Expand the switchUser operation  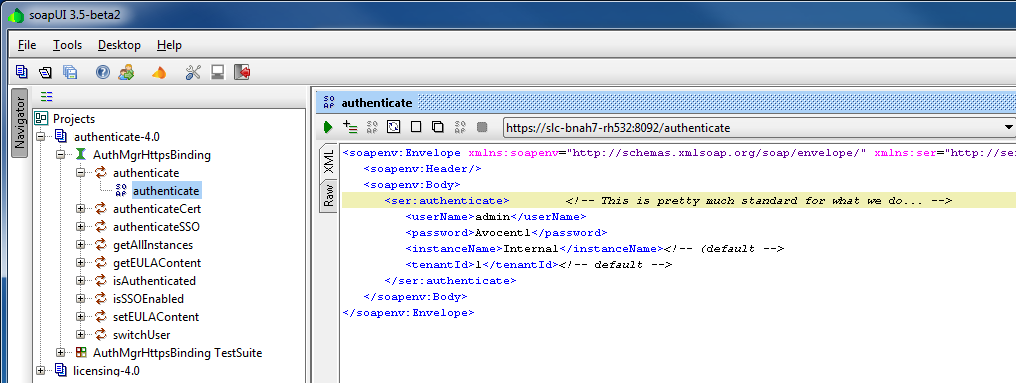pos(80,335)
